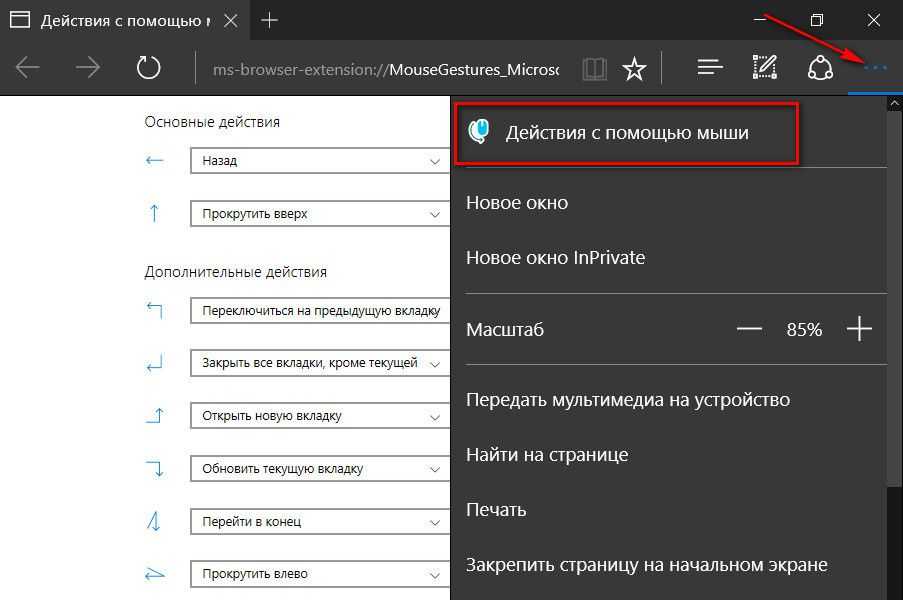This screenshot has width=903, height=600.
Task: Open the three-dots More menu
Action: 875,68
